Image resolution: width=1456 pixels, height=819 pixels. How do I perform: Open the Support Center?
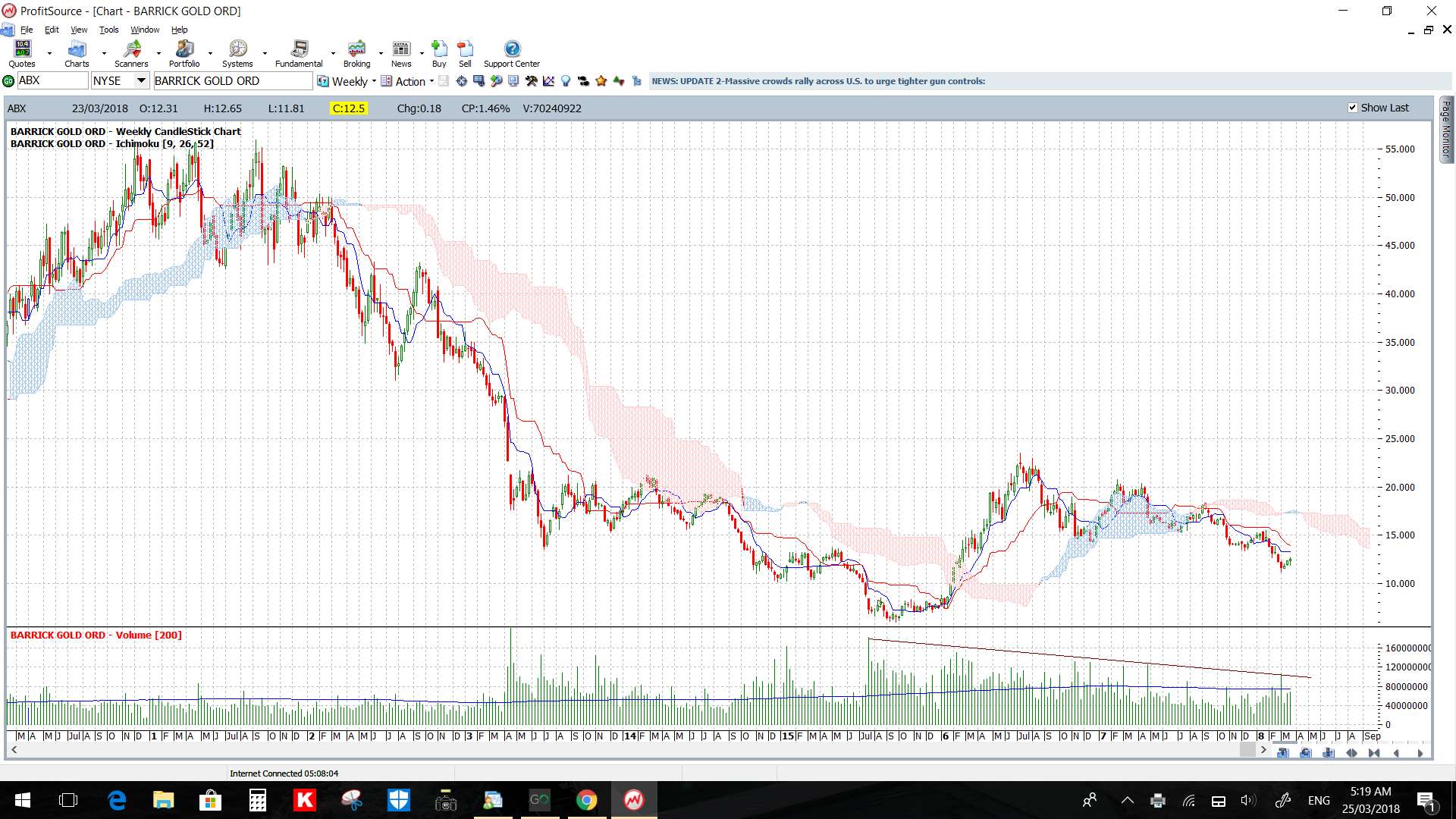tap(512, 54)
